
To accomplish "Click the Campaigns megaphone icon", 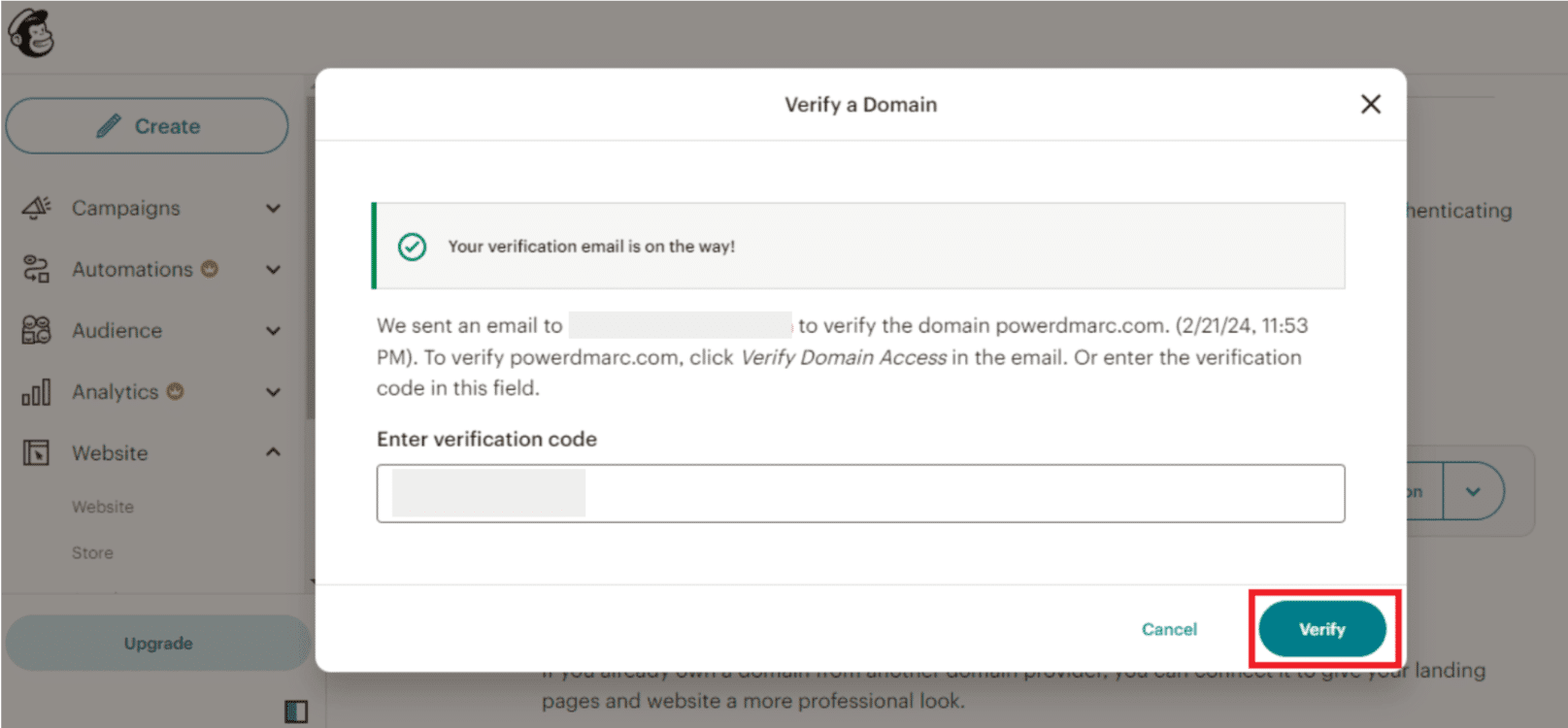I will point(36,208).
